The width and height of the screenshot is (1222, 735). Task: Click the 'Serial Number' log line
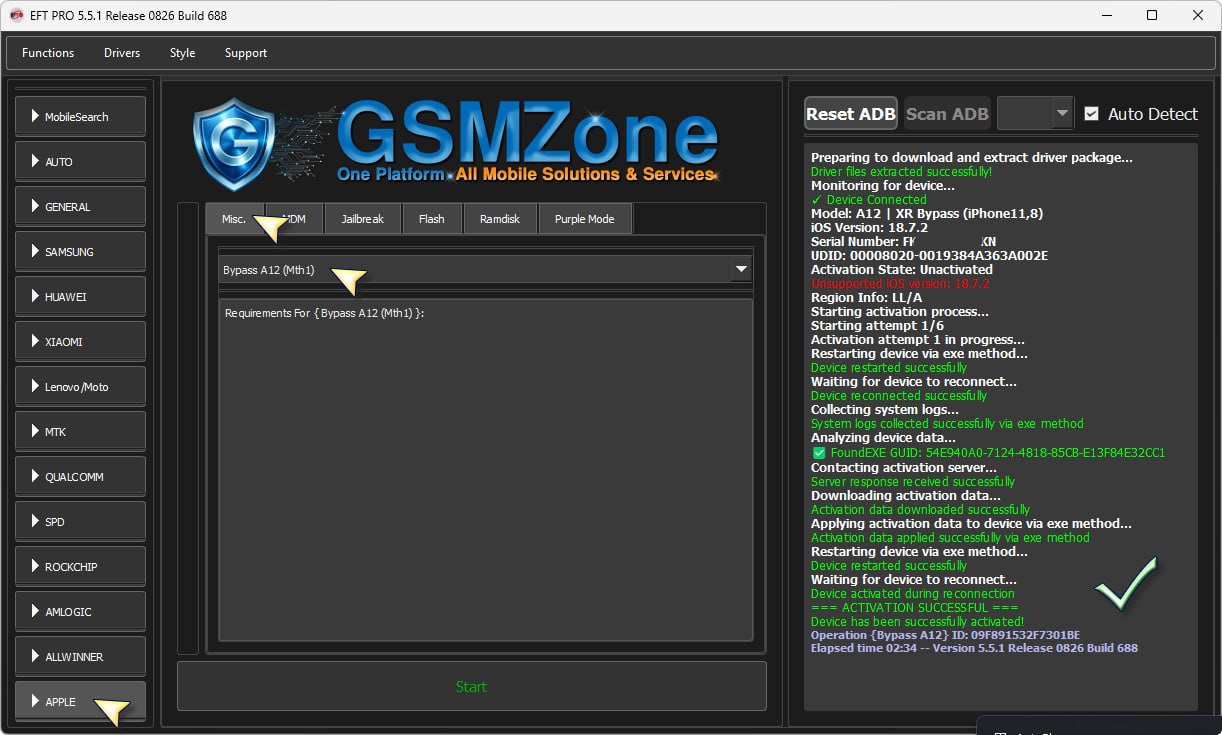904,241
